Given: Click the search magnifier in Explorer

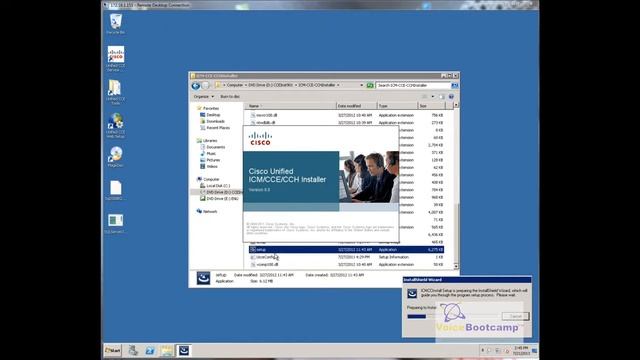Looking at the screenshot, I should pos(454,85).
